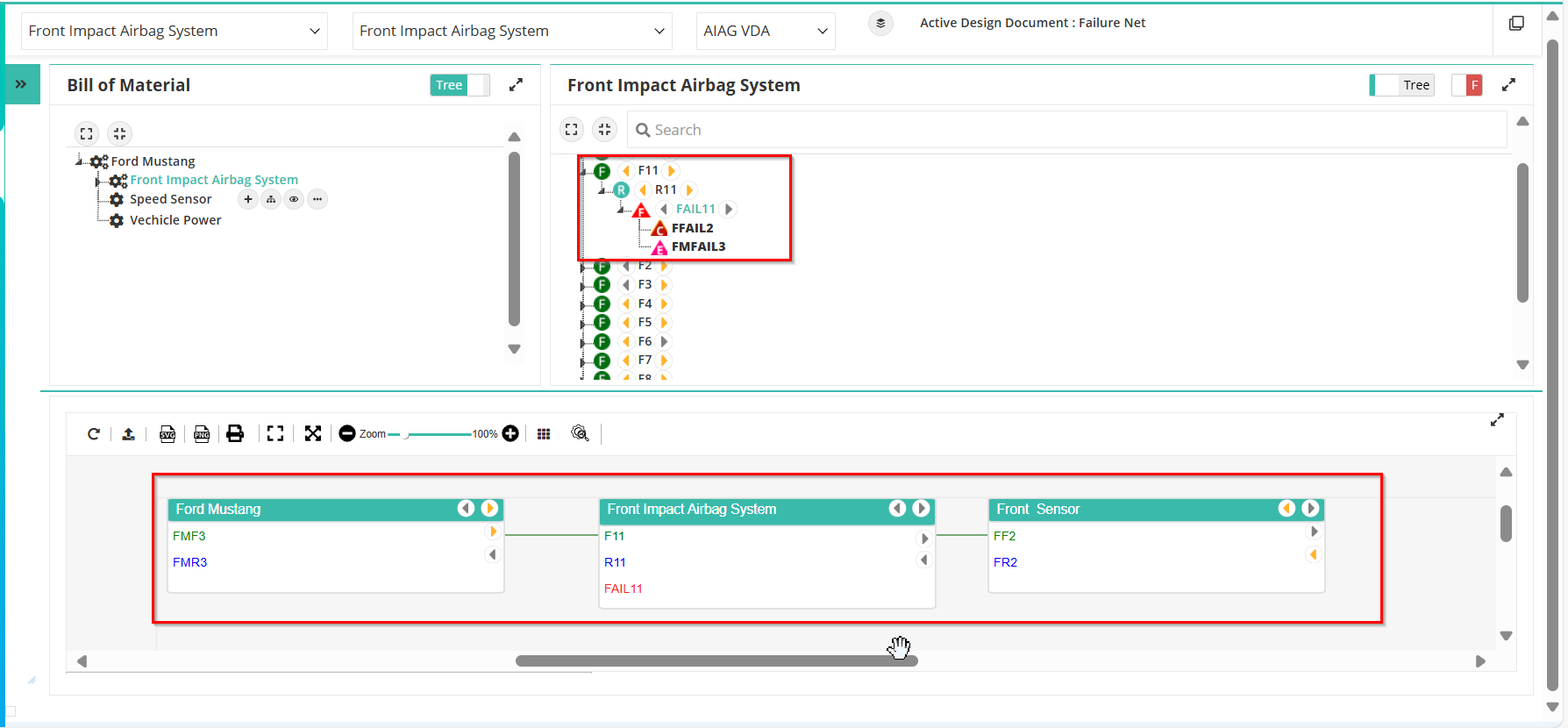Click right arrow next to FAIL11
The image size is (1568, 728).
tap(728, 209)
